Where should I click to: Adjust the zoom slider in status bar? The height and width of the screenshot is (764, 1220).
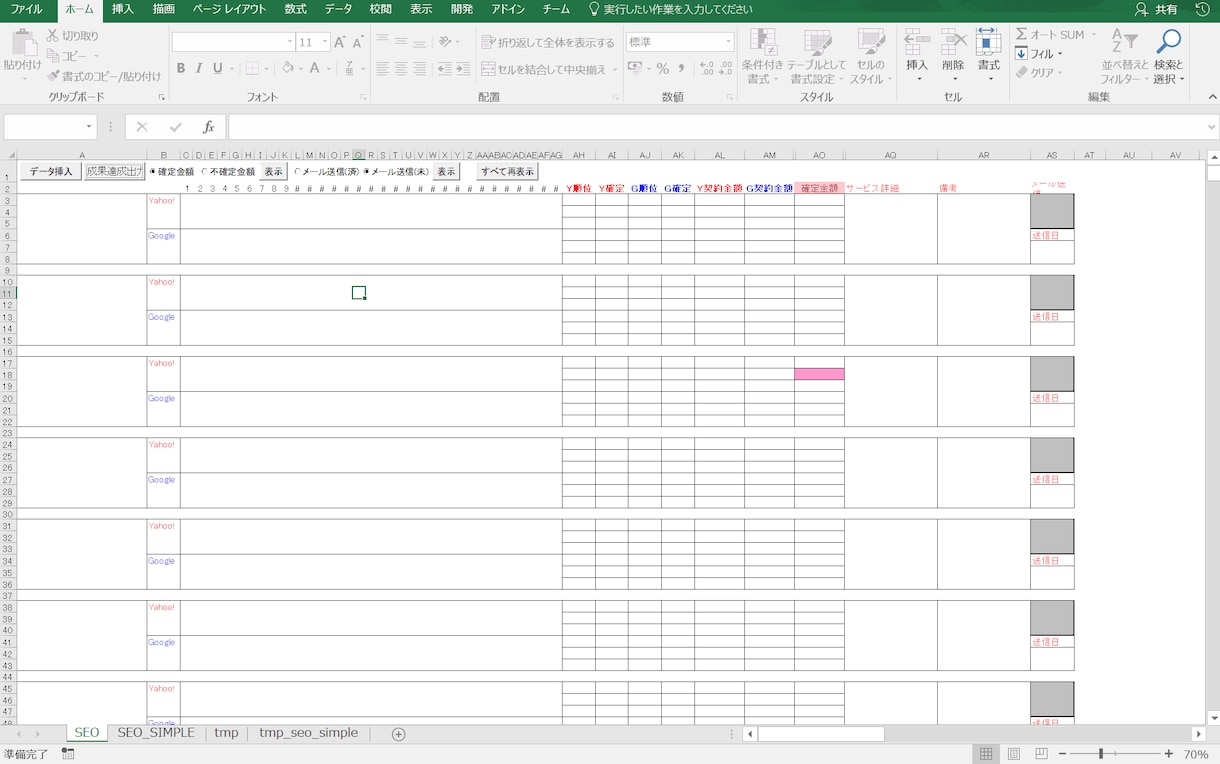(1101, 754)
